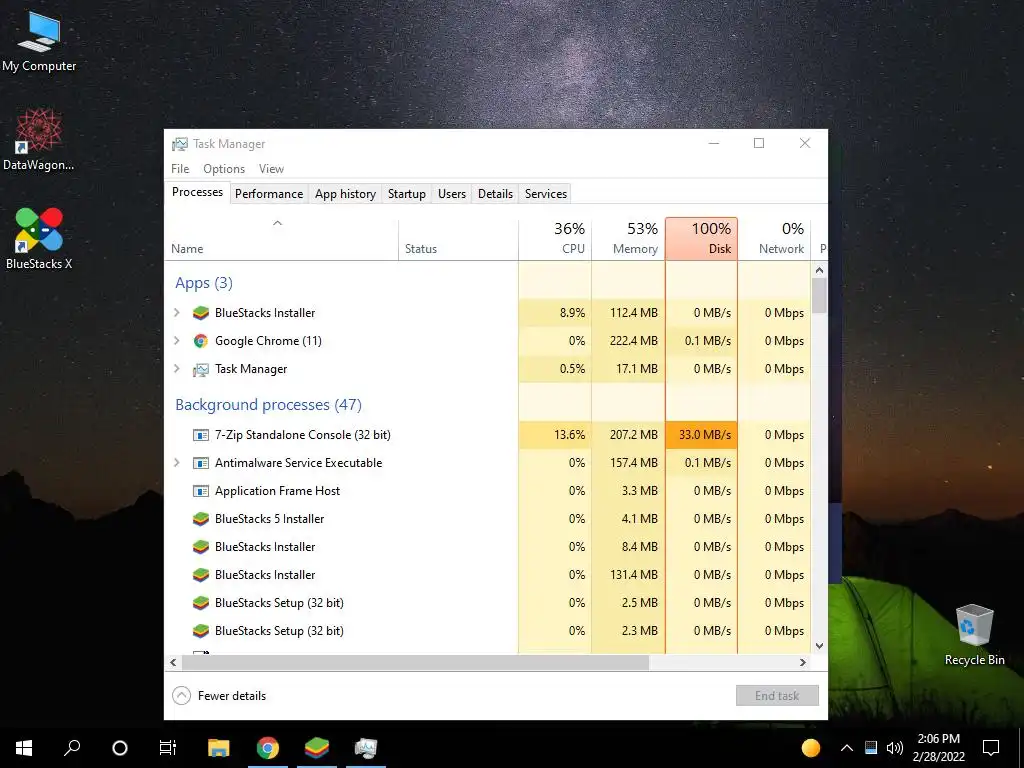Open the volume control in the system tray
The width and height of the screenshot is (1024, 768).
[x=895, y=748]
